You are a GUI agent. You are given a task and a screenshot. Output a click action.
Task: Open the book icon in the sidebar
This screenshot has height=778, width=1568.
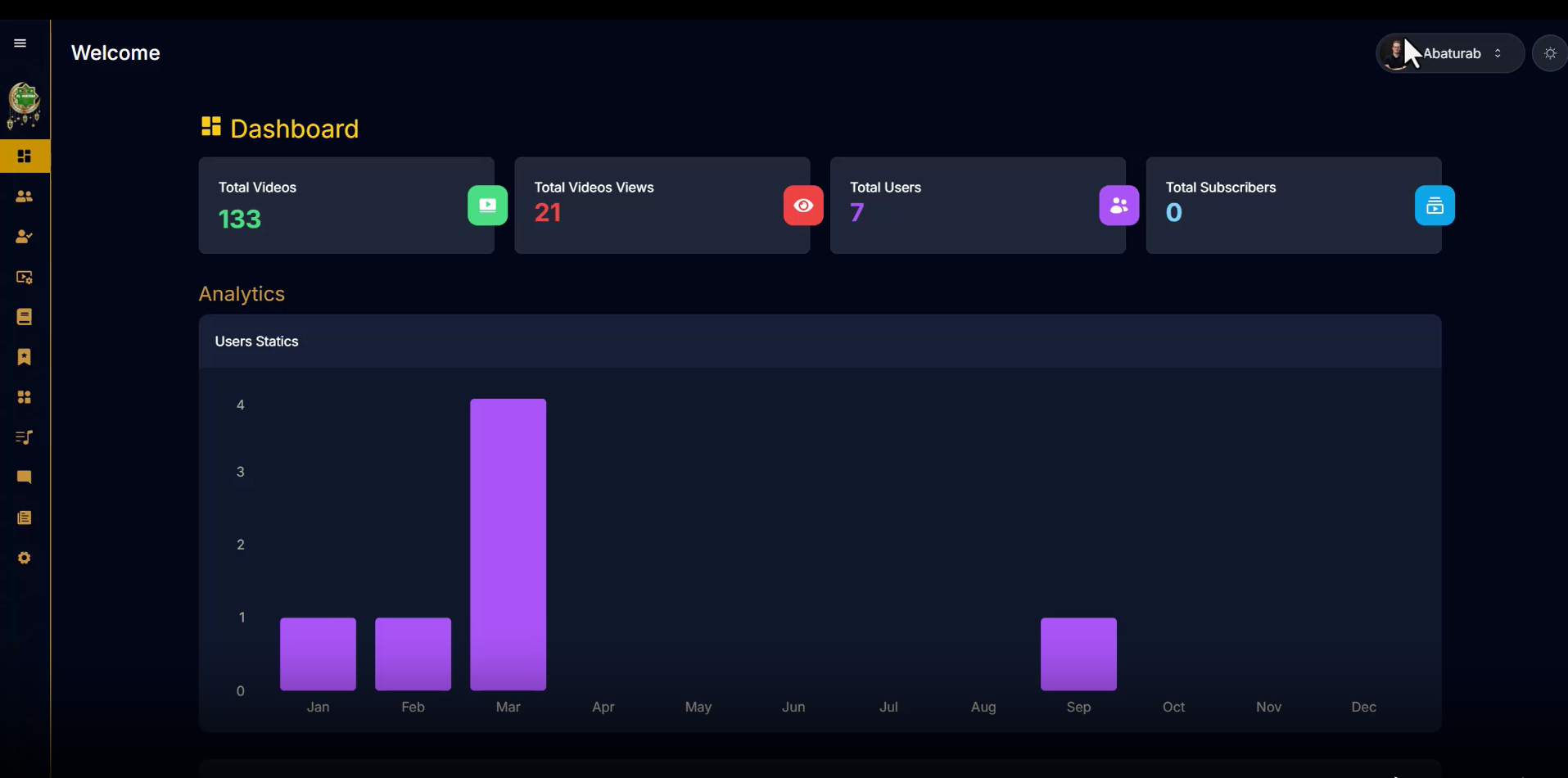[25, 317]
